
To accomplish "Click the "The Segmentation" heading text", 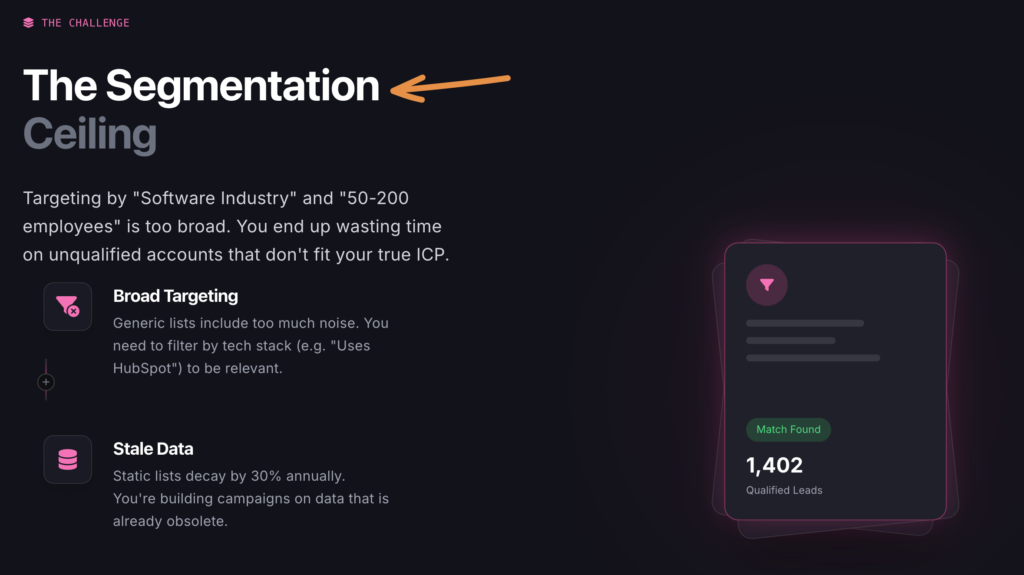I will coord(201,86).
